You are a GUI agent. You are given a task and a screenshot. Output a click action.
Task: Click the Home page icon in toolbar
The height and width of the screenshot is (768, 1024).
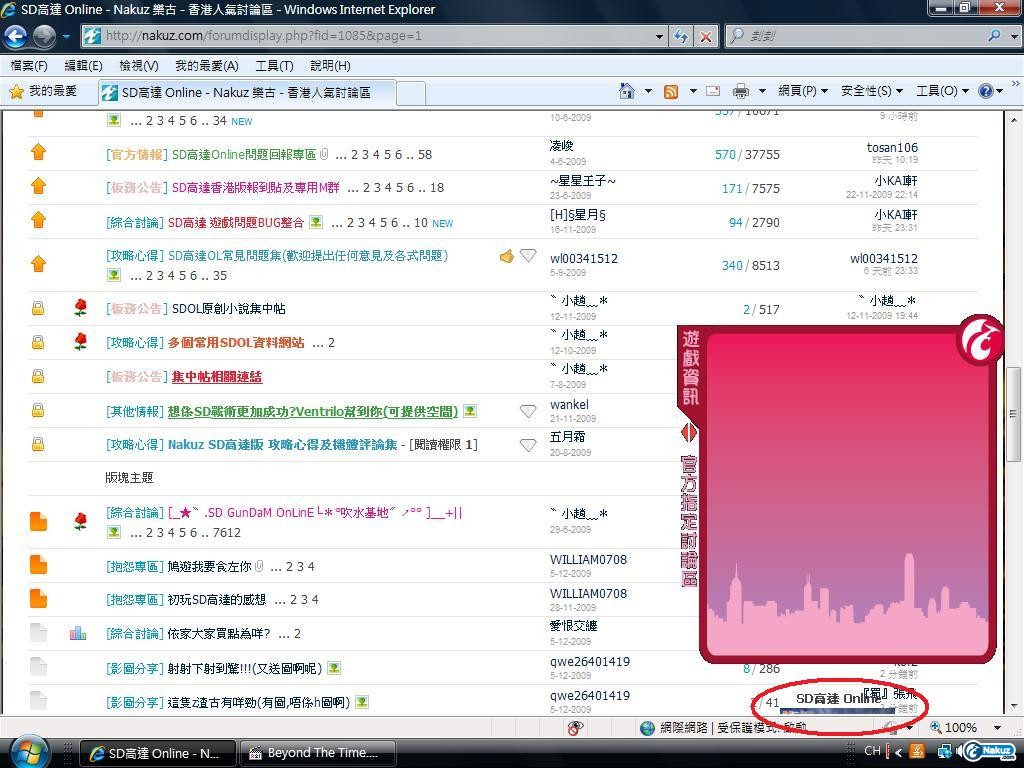click(627, 91)
